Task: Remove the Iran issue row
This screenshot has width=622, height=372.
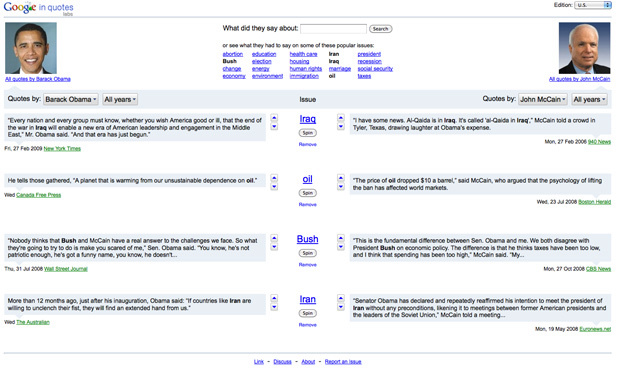Action: point(307,325)
